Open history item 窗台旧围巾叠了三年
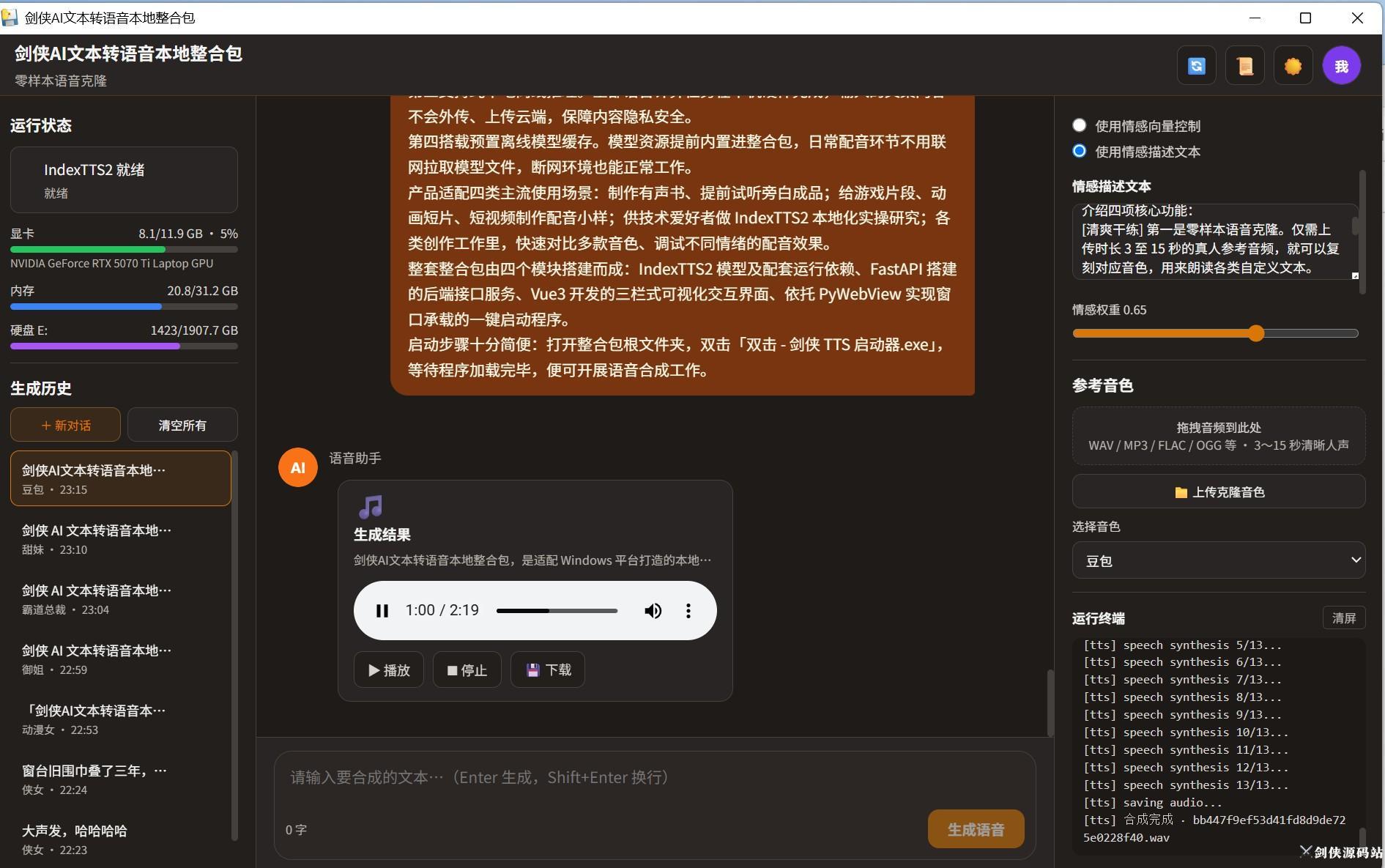The image size is (1385, 868). [x=121, y=779]
